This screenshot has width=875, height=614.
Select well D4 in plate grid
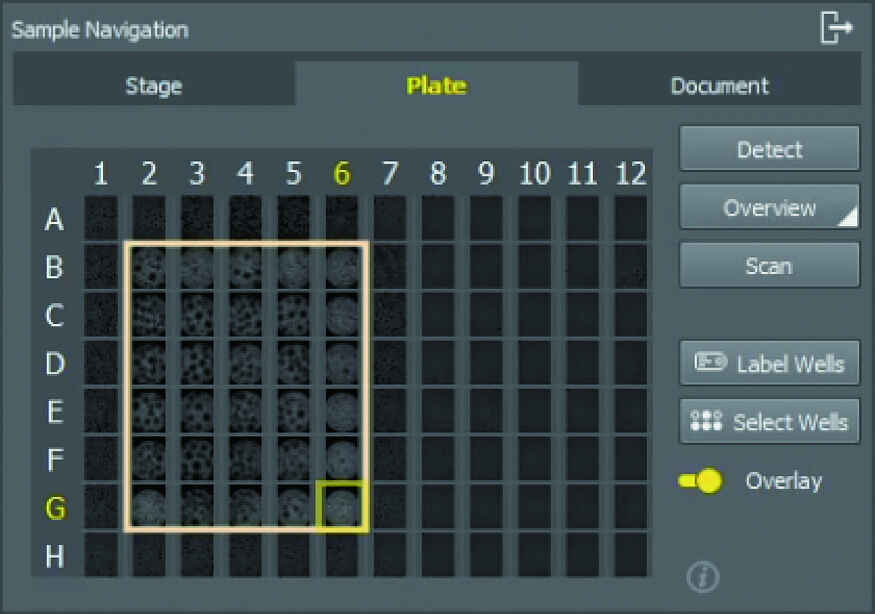coord(245,362)
